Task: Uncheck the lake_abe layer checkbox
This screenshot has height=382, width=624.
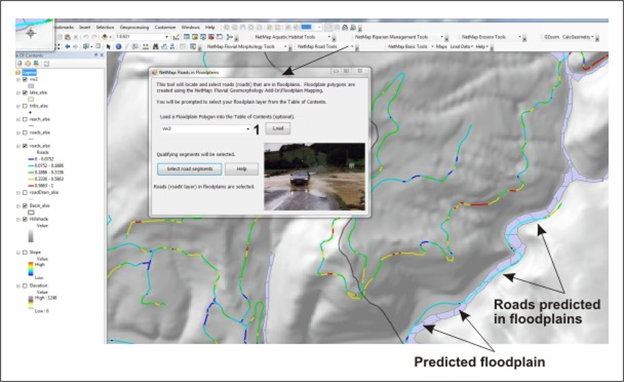Action: tap(25, 92)
